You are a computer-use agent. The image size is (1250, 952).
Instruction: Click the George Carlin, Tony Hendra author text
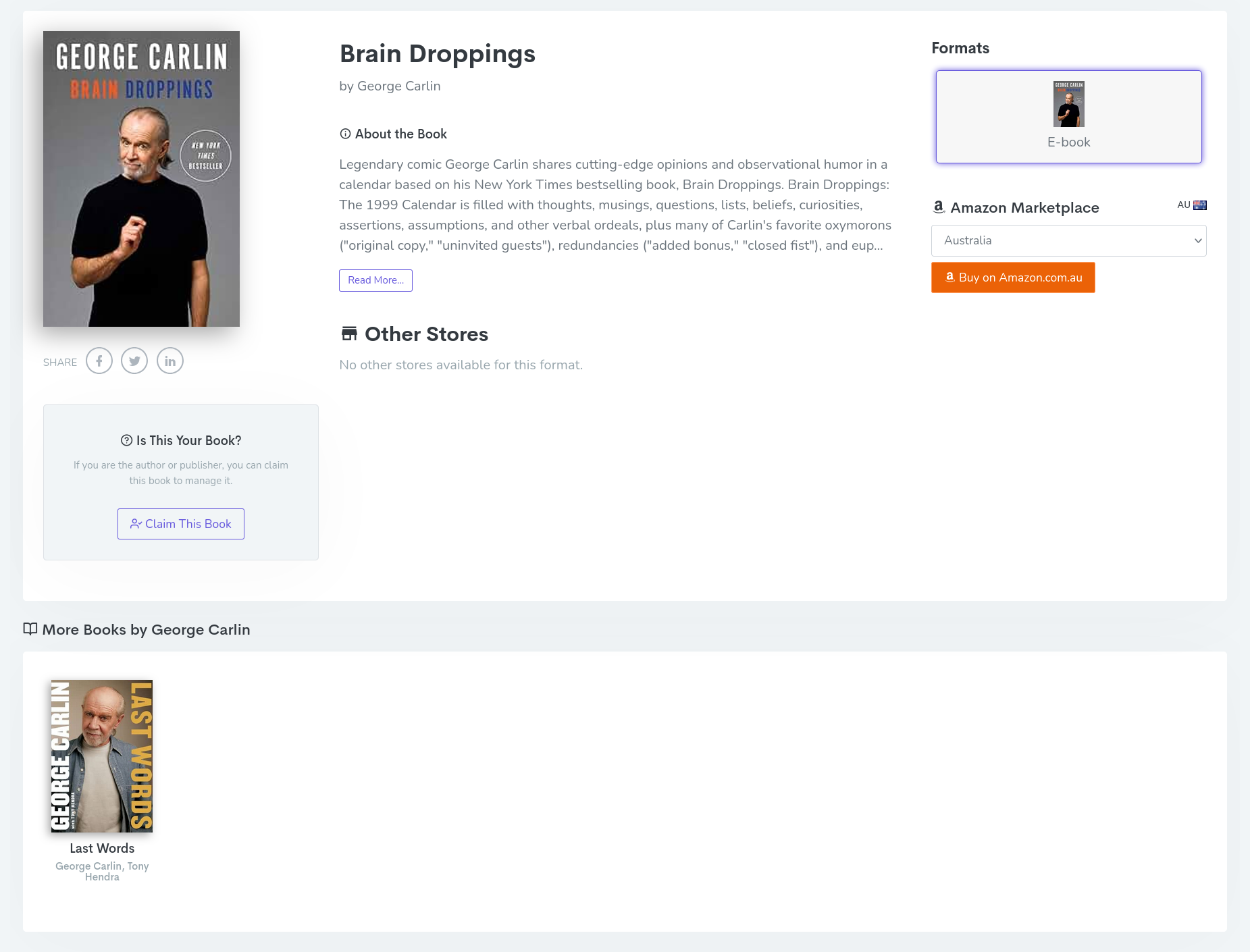(102, 871)
